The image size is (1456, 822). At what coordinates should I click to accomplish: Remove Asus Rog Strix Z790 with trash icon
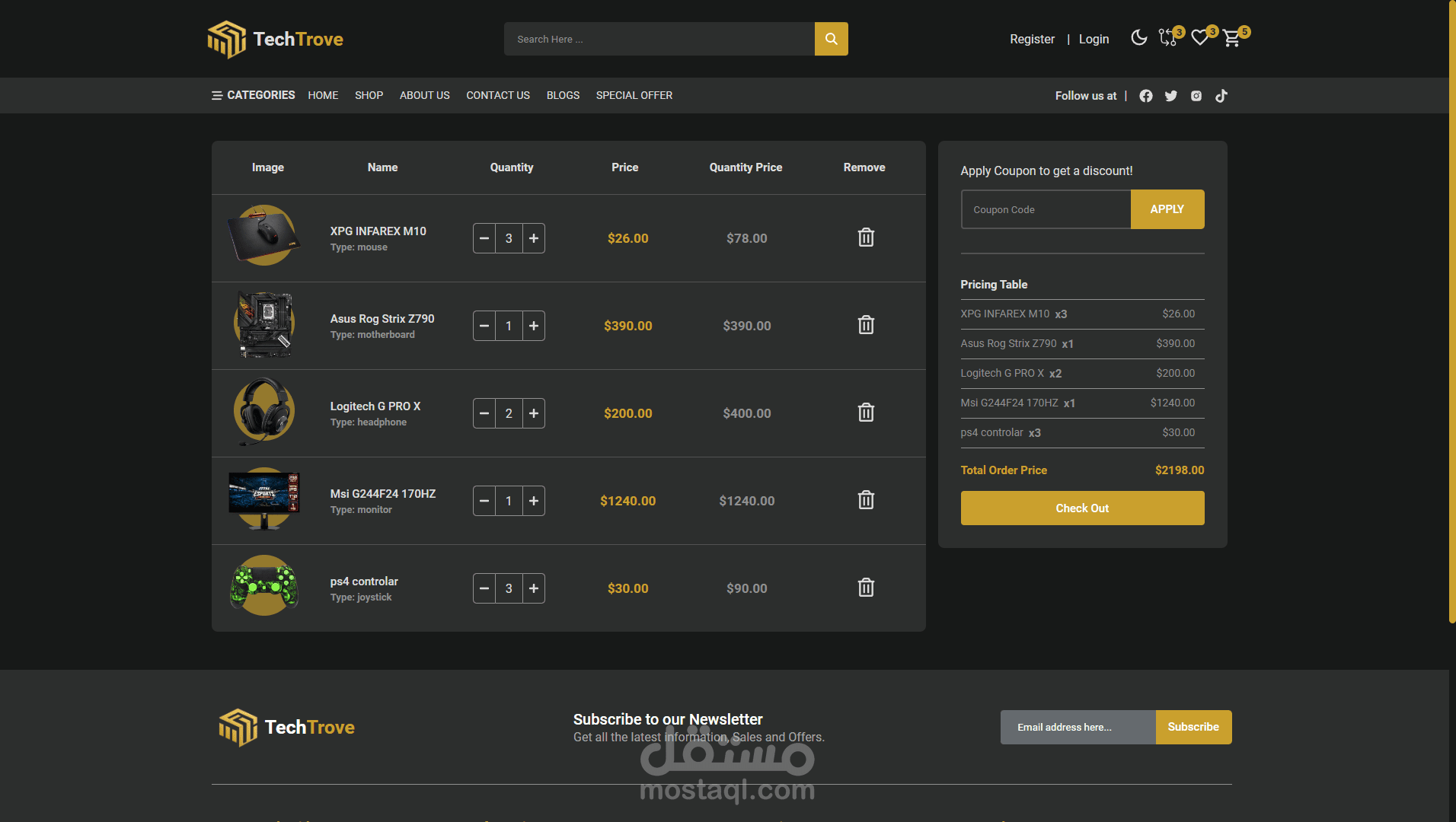866,325
